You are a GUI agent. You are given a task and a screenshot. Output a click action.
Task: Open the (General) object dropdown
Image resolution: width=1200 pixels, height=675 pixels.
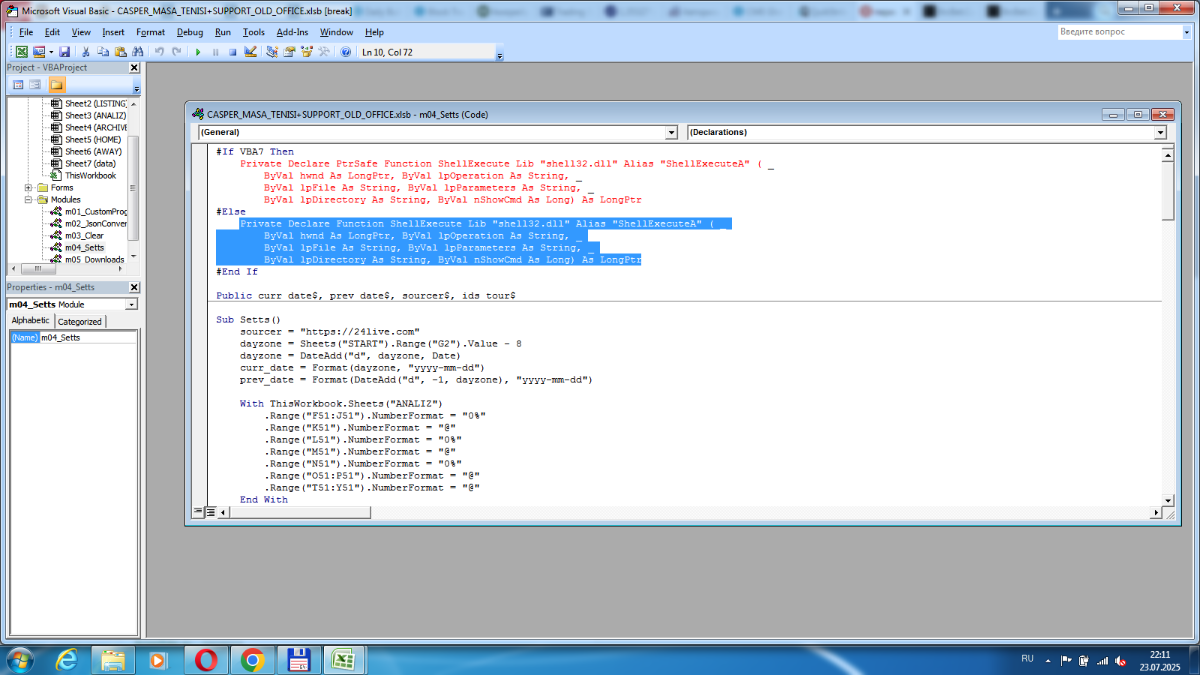click(671, 132)
